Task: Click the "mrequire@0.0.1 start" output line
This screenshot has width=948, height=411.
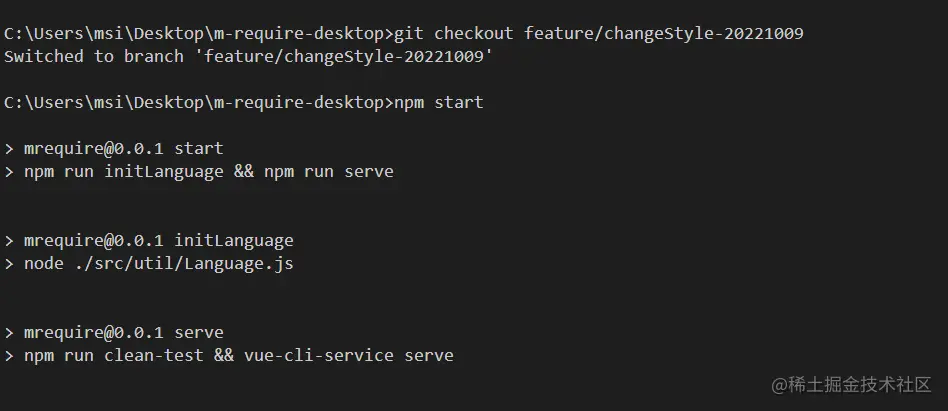Action: coord(124,149)
